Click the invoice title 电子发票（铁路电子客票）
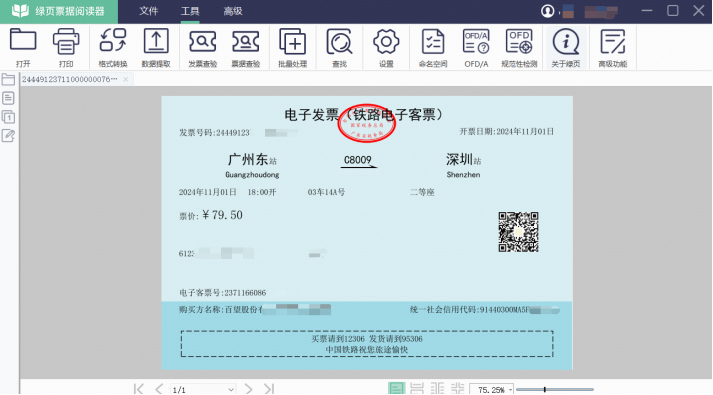 (364, 114)
